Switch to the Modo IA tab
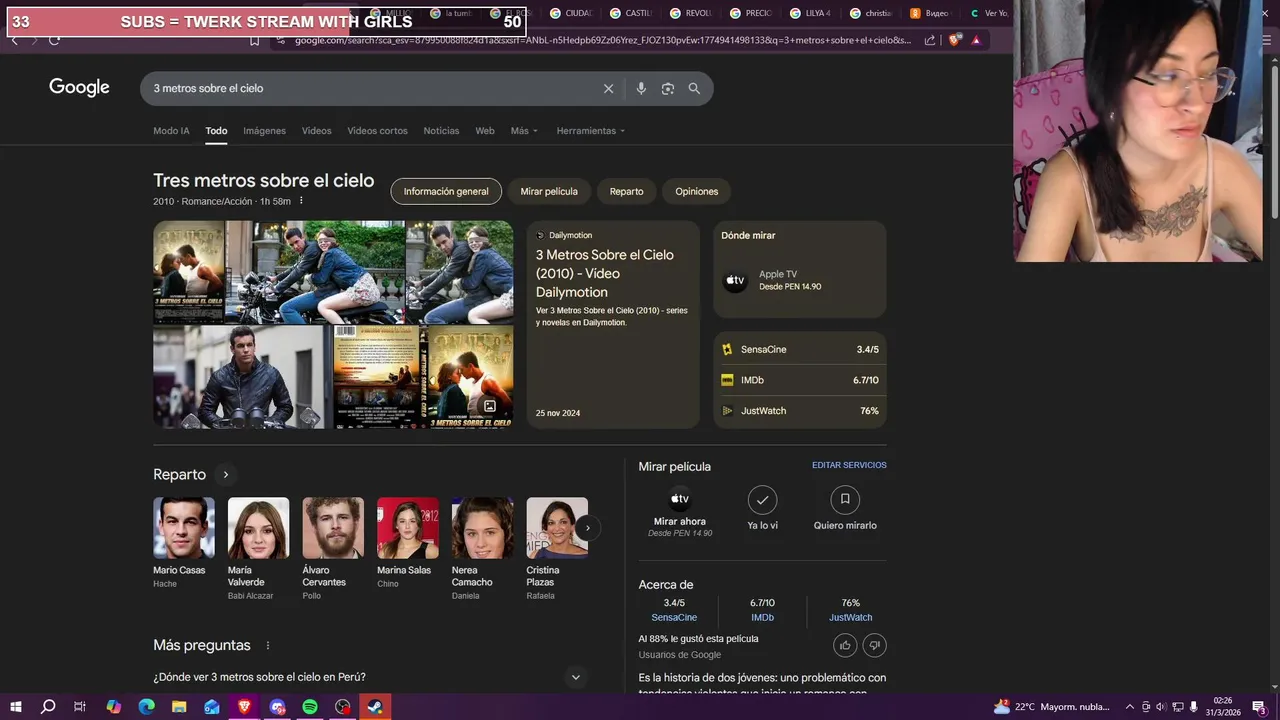Screen dimensions: 1280x720 tap(171, 131)
